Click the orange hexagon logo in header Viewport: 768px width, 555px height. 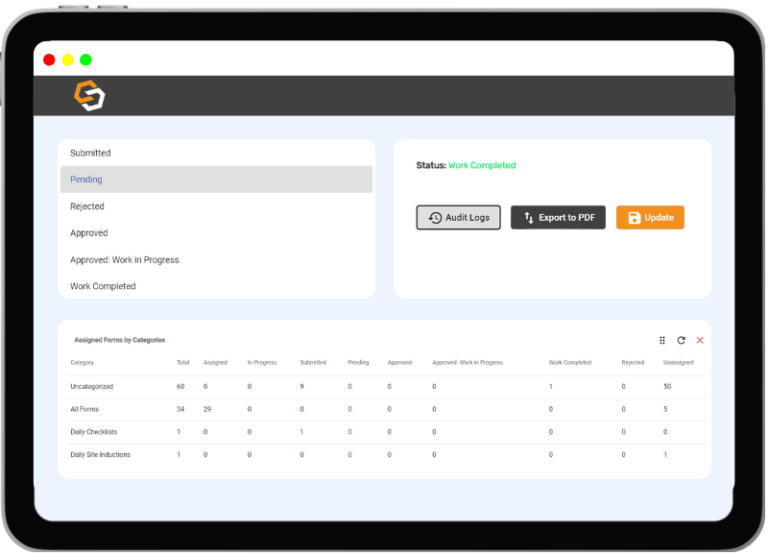(89, 96)
